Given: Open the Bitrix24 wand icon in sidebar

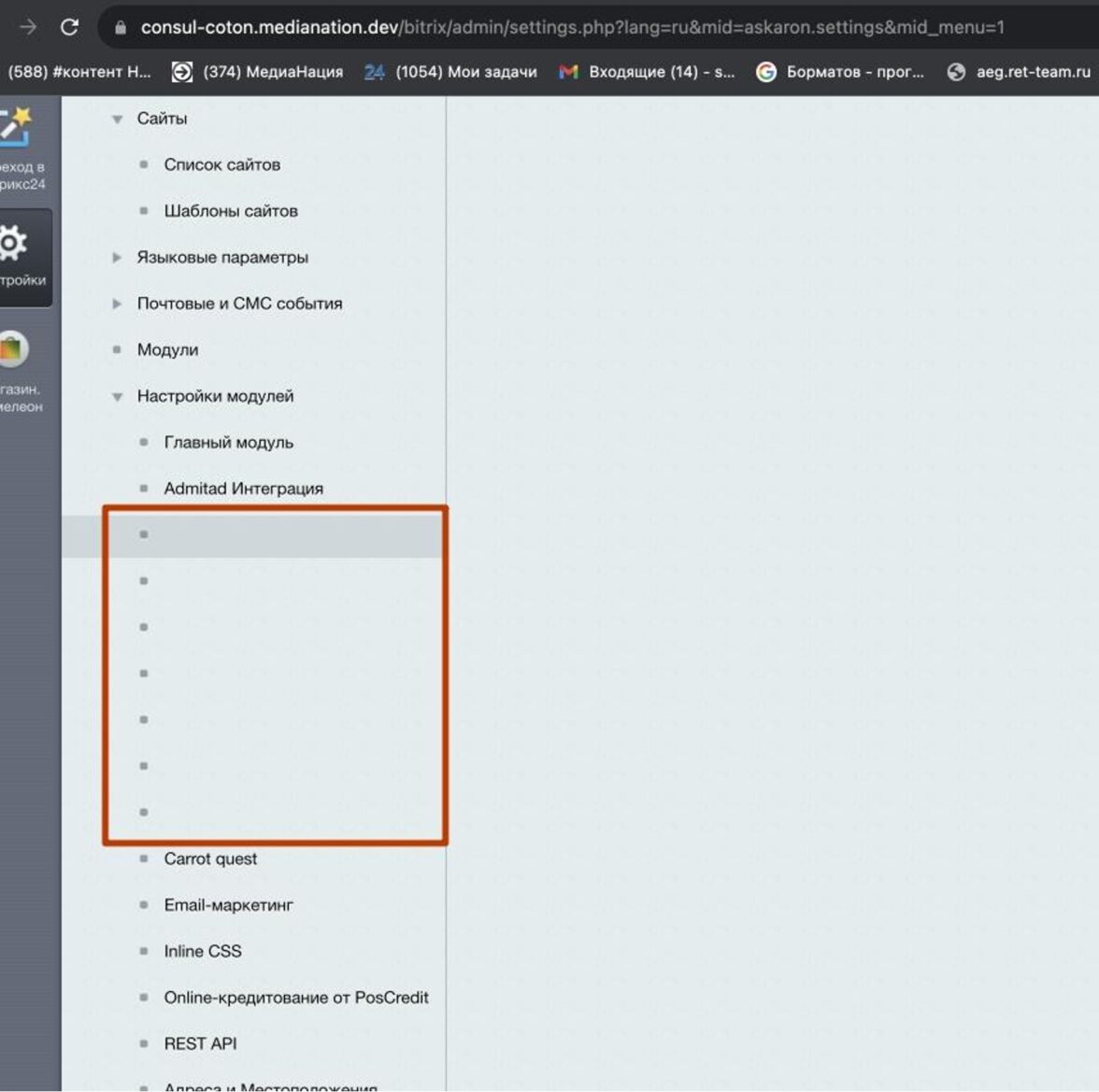Looking at the screenshot, I should pyautogui.click(x=15, y=127).
